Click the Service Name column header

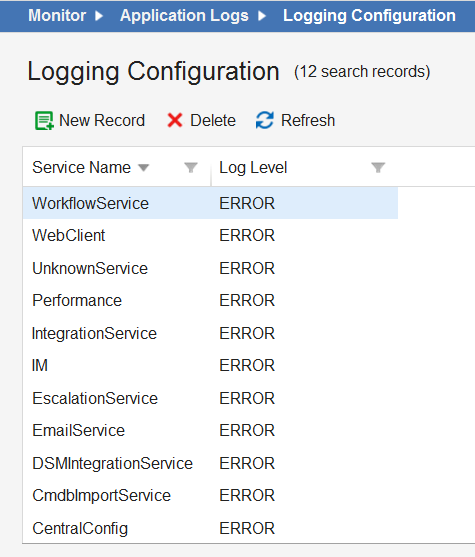pos(81,167)
